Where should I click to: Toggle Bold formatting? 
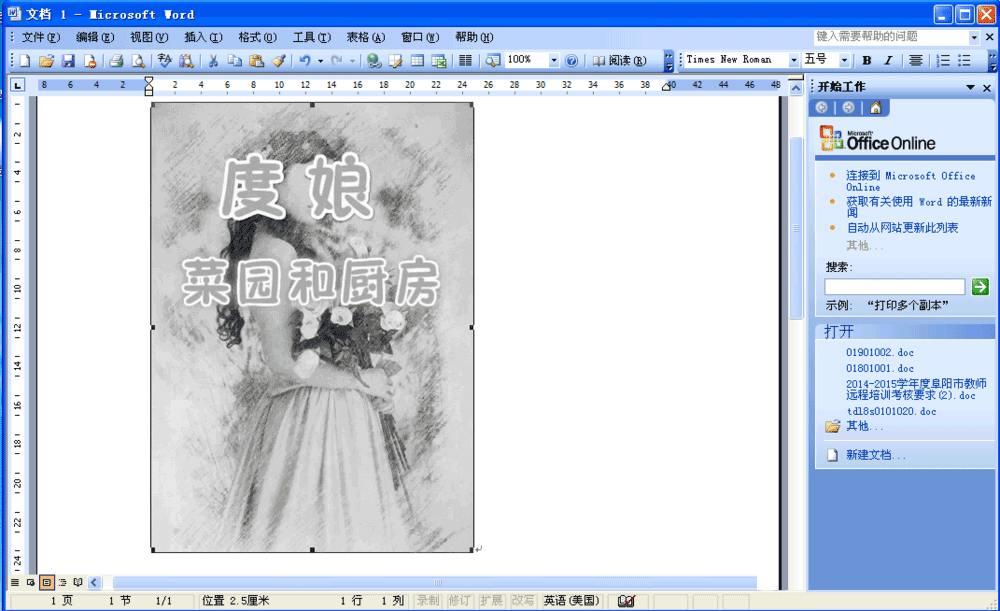867,61
